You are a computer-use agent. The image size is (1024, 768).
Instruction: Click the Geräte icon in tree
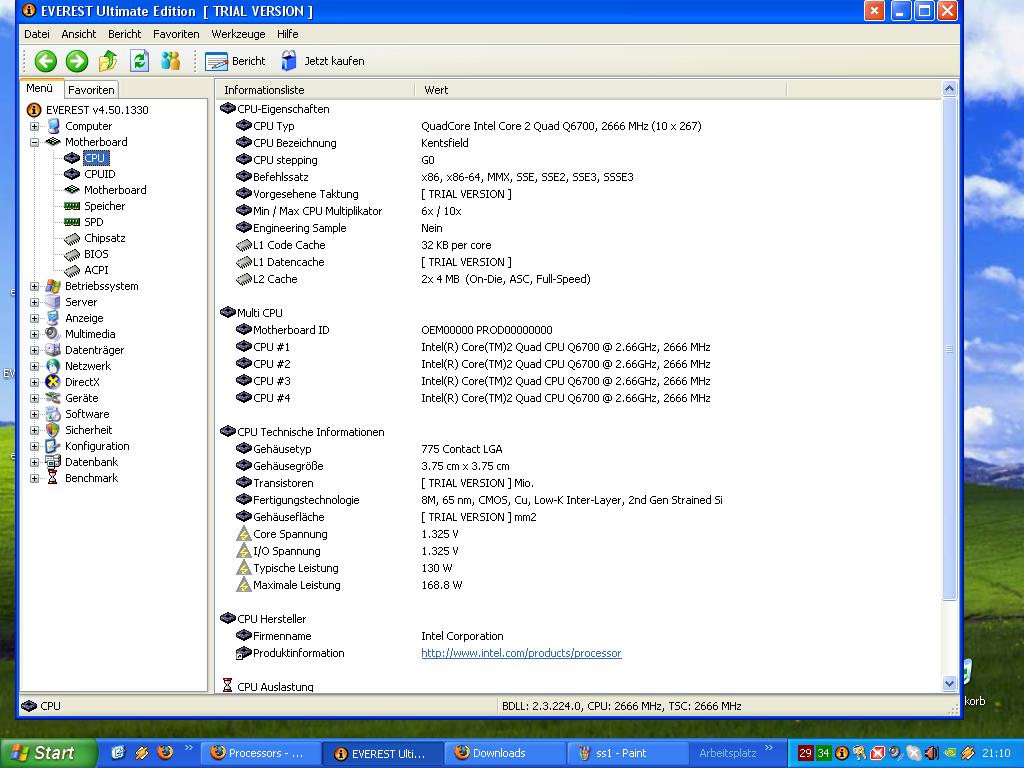[53, 398]
